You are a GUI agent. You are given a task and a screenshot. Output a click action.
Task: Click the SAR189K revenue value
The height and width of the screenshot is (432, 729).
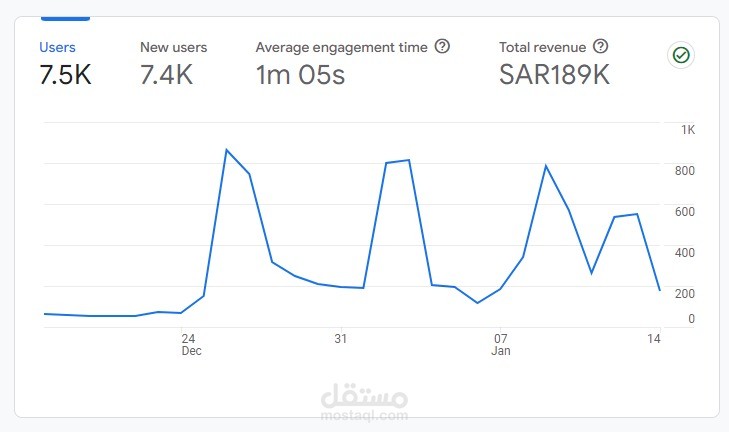(554, 75)
